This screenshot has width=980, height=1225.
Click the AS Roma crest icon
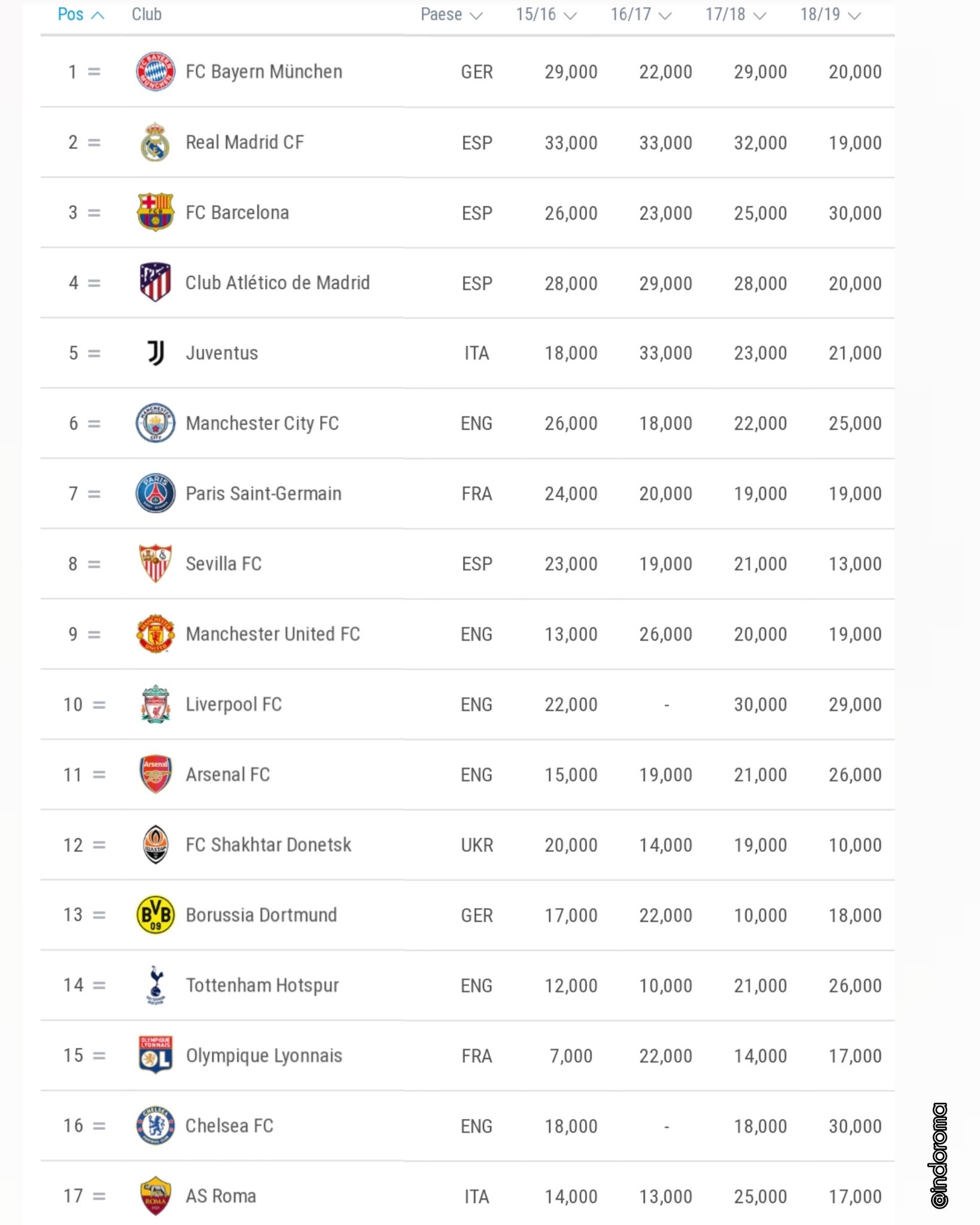pyautogui.click(x=156, y=1196)
